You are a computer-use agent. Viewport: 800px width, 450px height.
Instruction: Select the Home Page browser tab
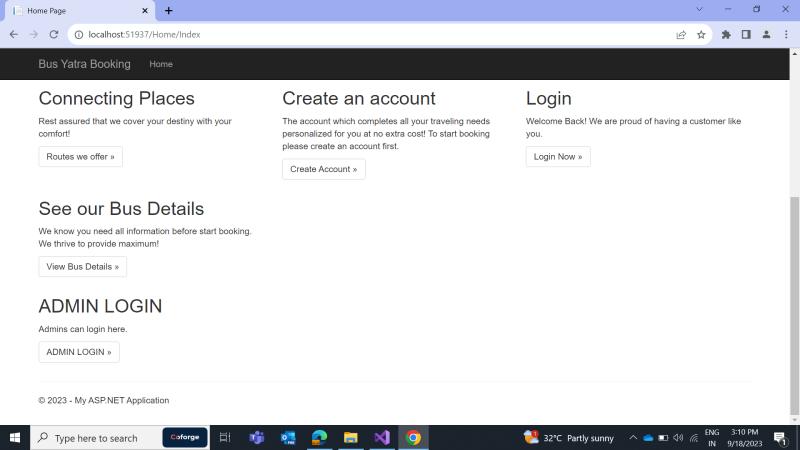80,11
